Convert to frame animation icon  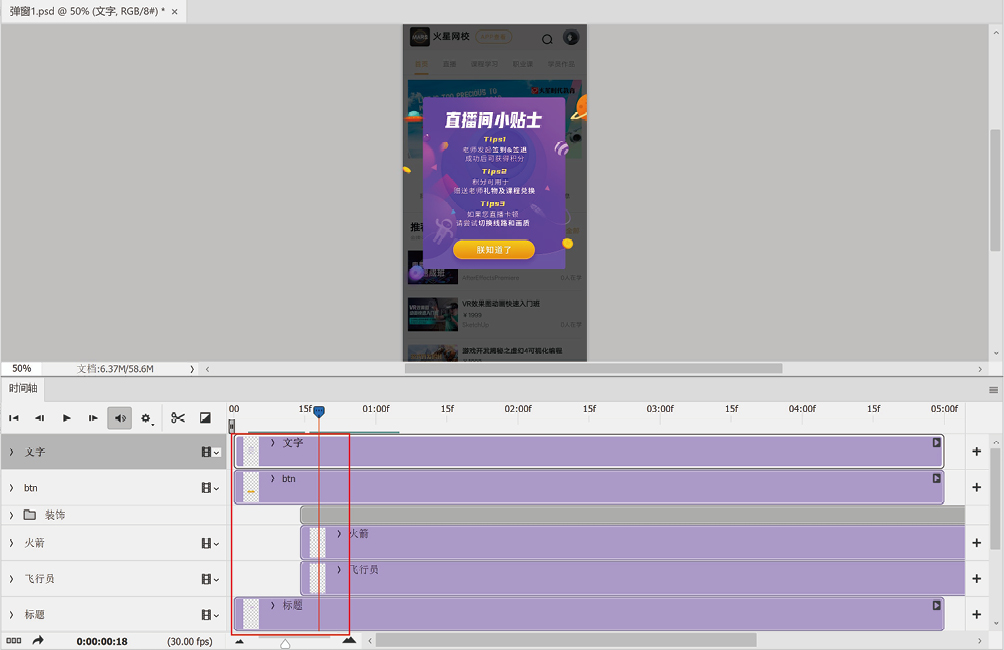coord(13,640)
